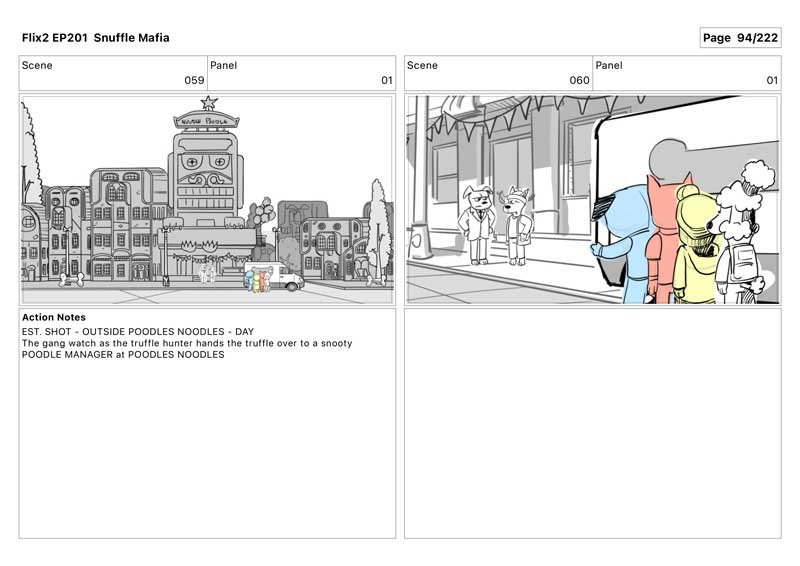This screenshot has height=566, width=800.
Task: Click the empty notes box under scene 060
Action: click(x=592, y=423)
